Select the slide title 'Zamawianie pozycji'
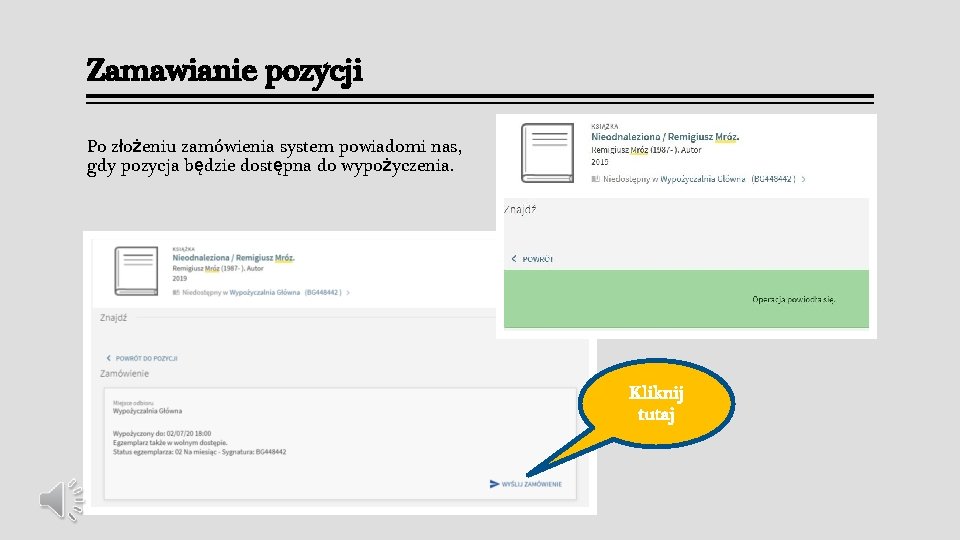The height and width of the screenshot is (540, 960). click(224, 70)
